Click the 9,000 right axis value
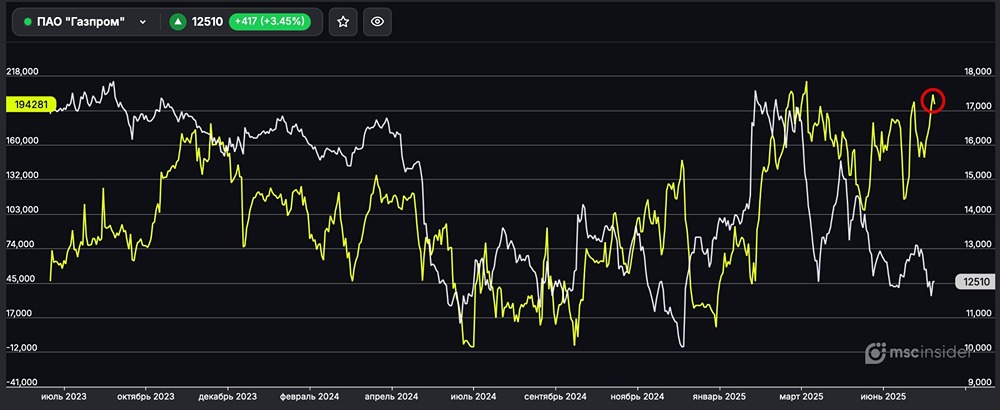The width and height of the screenshot is (1000, 410). click(x=980, y=383)
